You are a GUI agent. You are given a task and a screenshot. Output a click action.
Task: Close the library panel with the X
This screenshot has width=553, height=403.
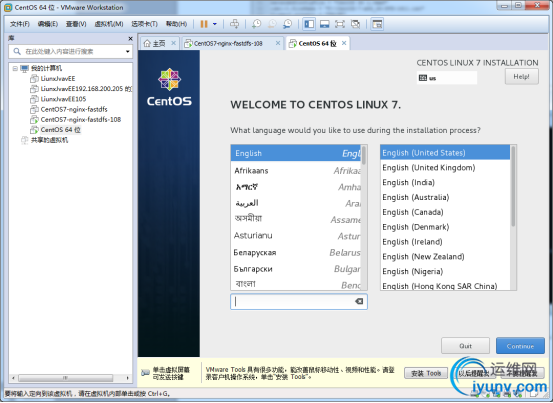(x=130, y=38)
